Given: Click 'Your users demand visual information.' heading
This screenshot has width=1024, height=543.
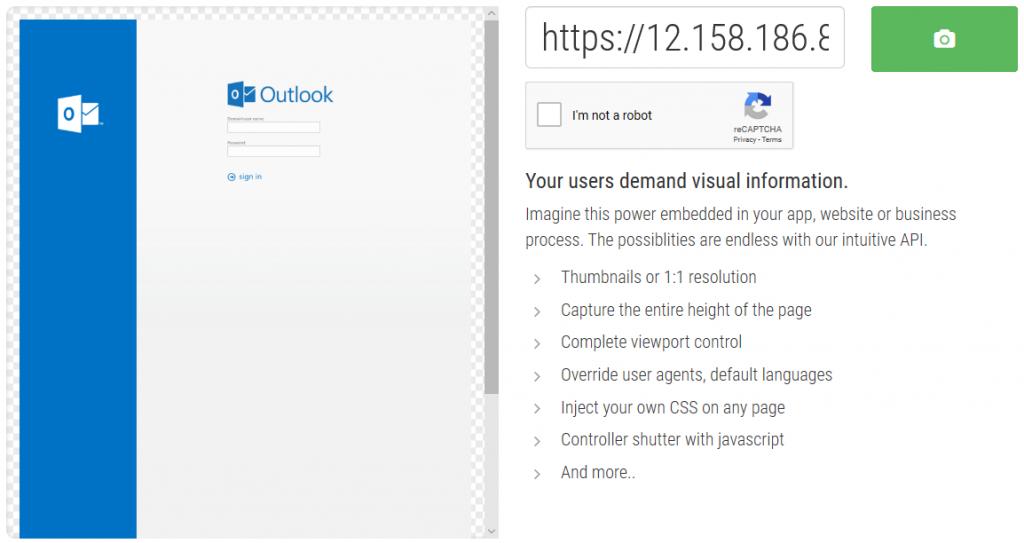Looking at the screenshot, I should pos(686,181).
